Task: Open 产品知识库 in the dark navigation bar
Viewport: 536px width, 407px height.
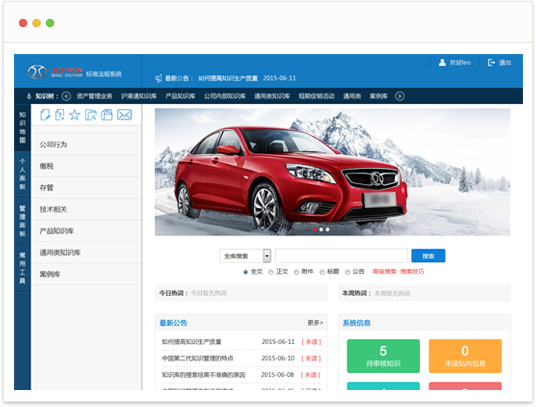Action: (180, 96)
